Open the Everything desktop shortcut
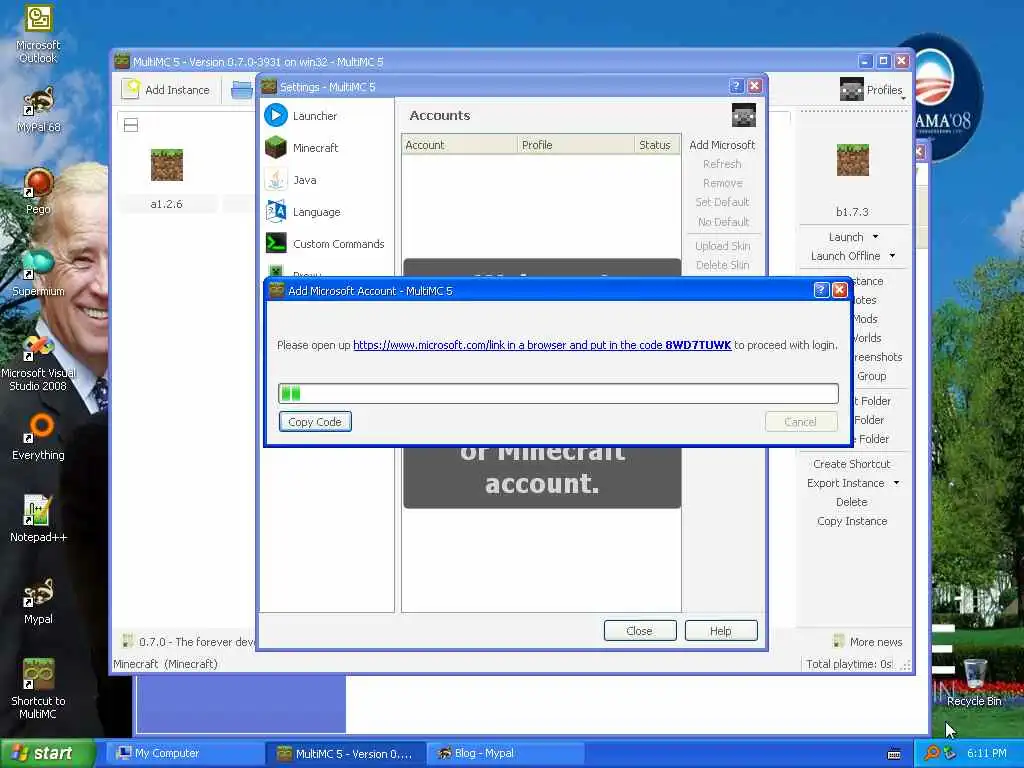This screenshot has width=1024, height=768. [38, 437]
